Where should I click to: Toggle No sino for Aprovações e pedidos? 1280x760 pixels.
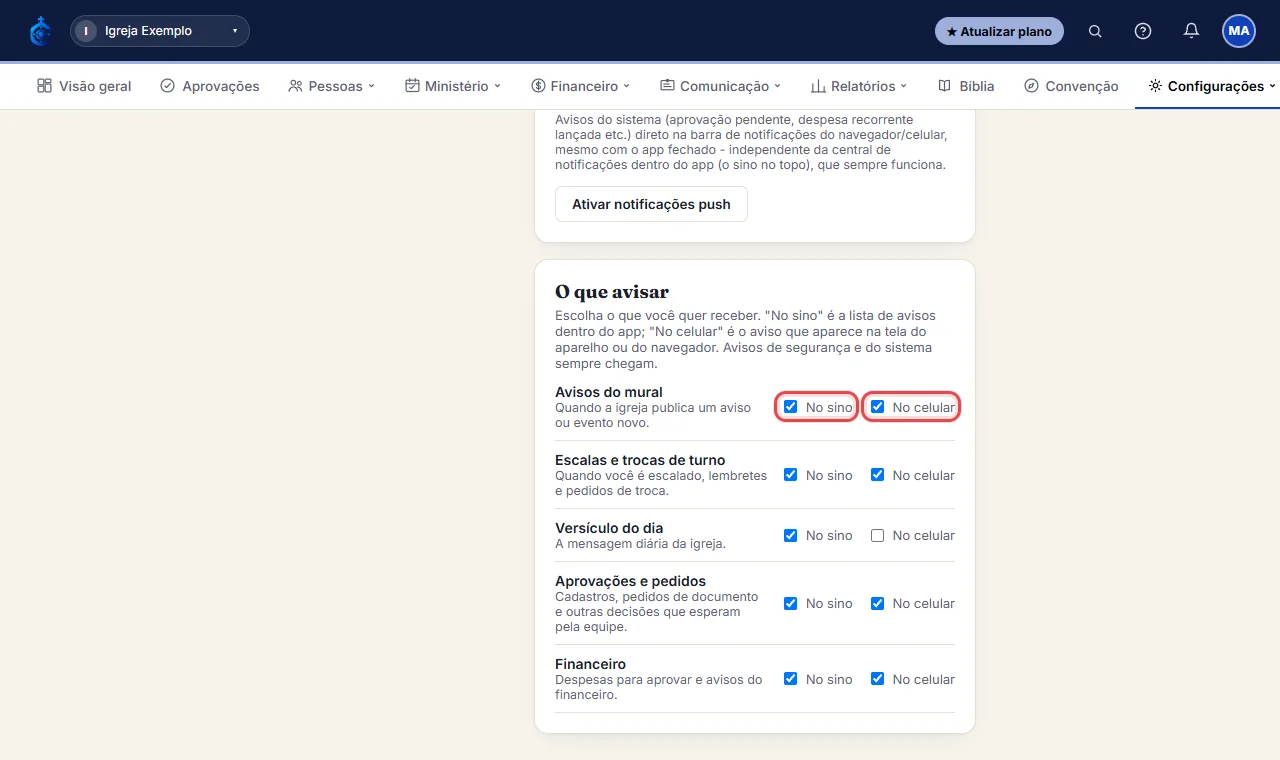(x=791, y=603)
